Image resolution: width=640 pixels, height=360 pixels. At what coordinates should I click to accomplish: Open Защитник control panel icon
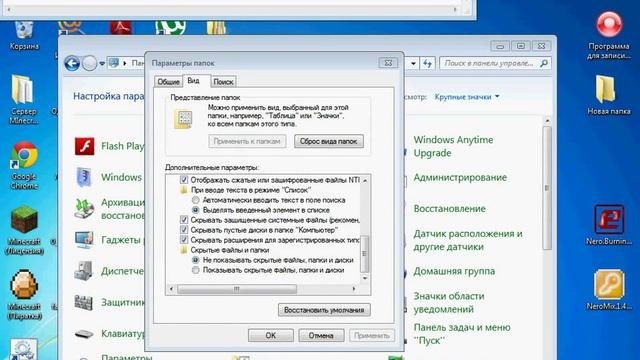[x=84, y=302]
